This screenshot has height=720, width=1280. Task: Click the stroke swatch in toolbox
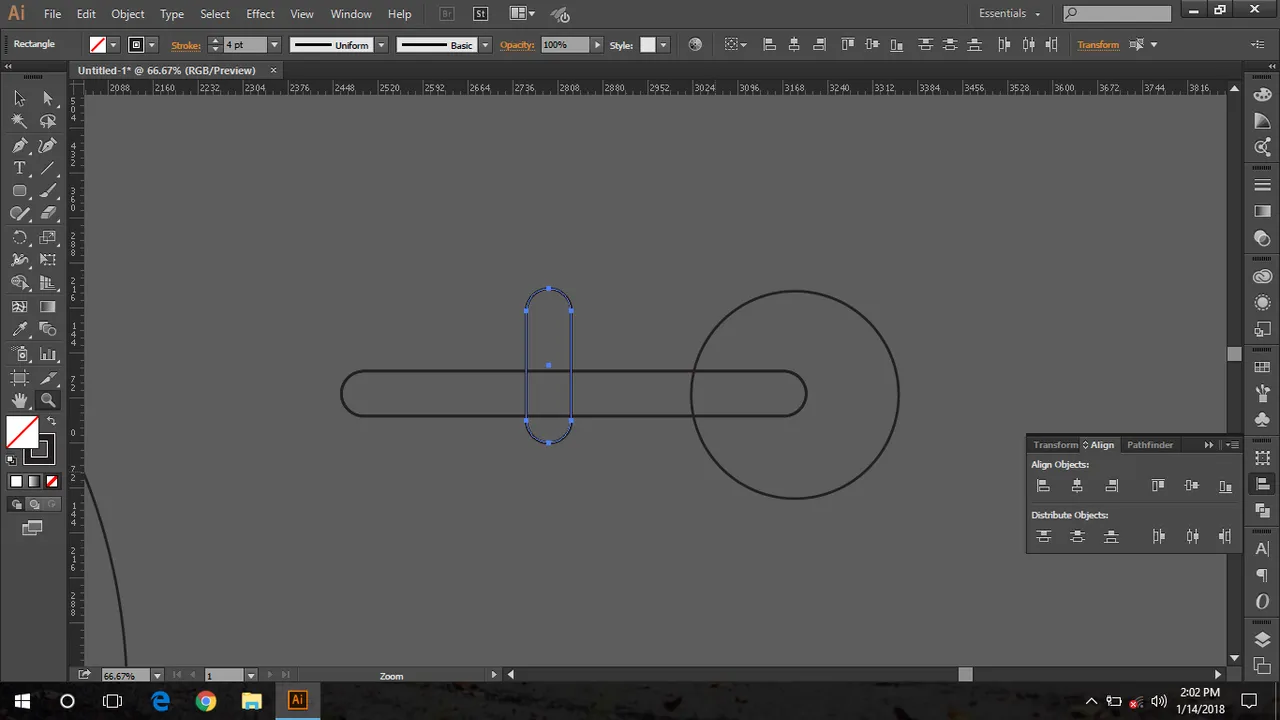pyautogui.click(x=39, y=449)
